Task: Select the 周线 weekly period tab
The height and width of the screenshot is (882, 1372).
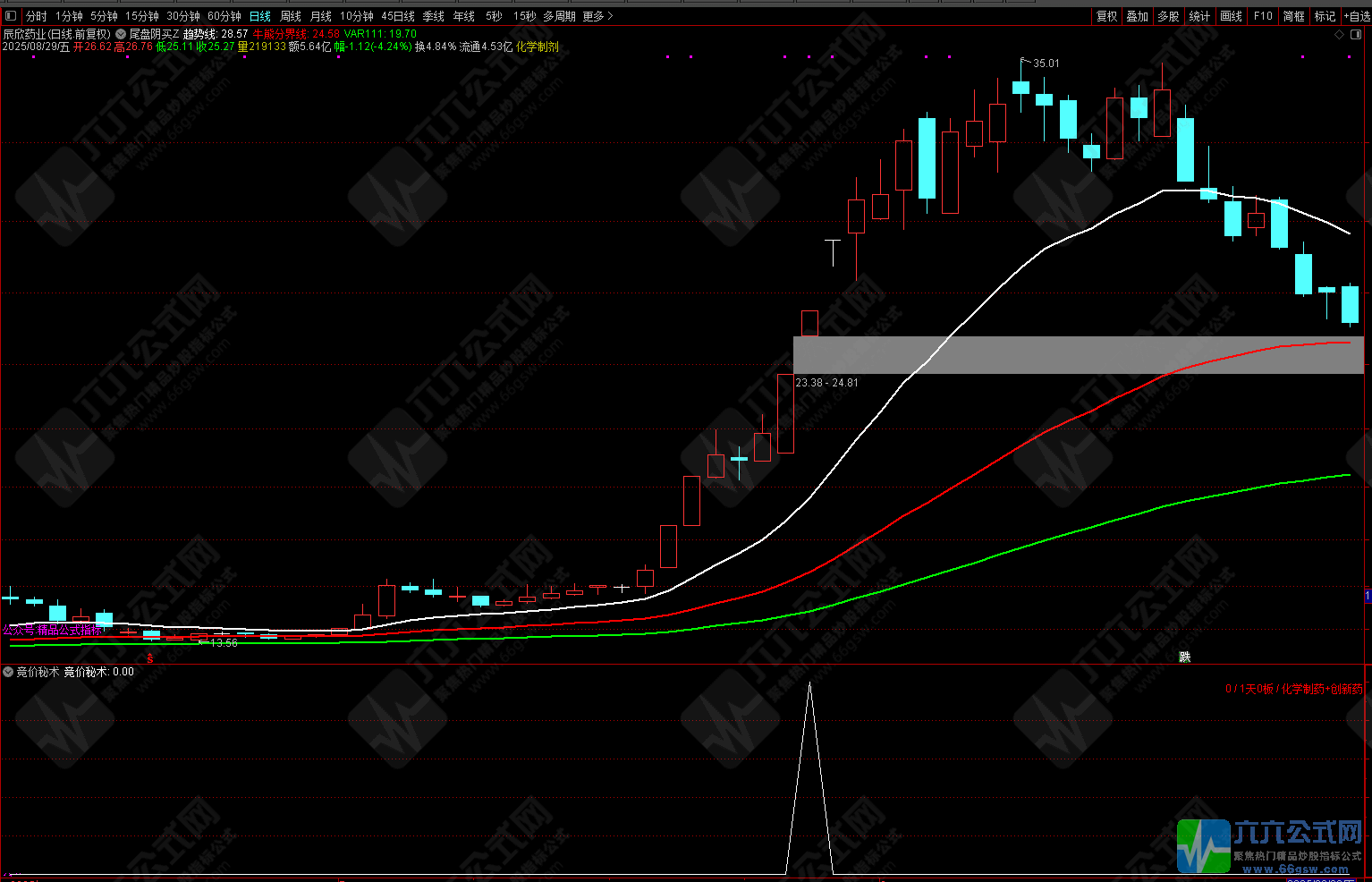Action: [291, 16]
